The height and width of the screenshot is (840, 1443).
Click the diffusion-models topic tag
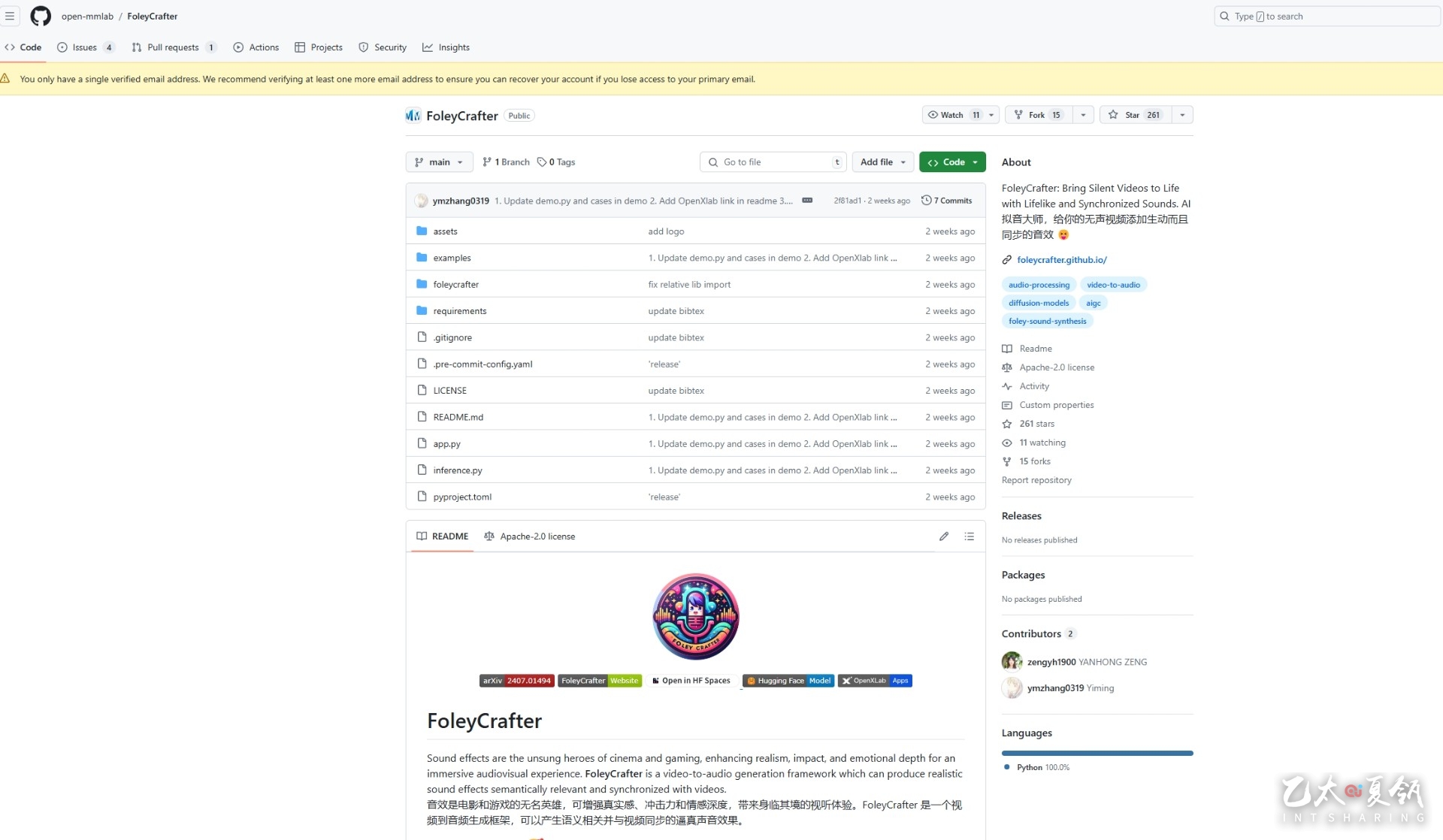pos(1038,303)
